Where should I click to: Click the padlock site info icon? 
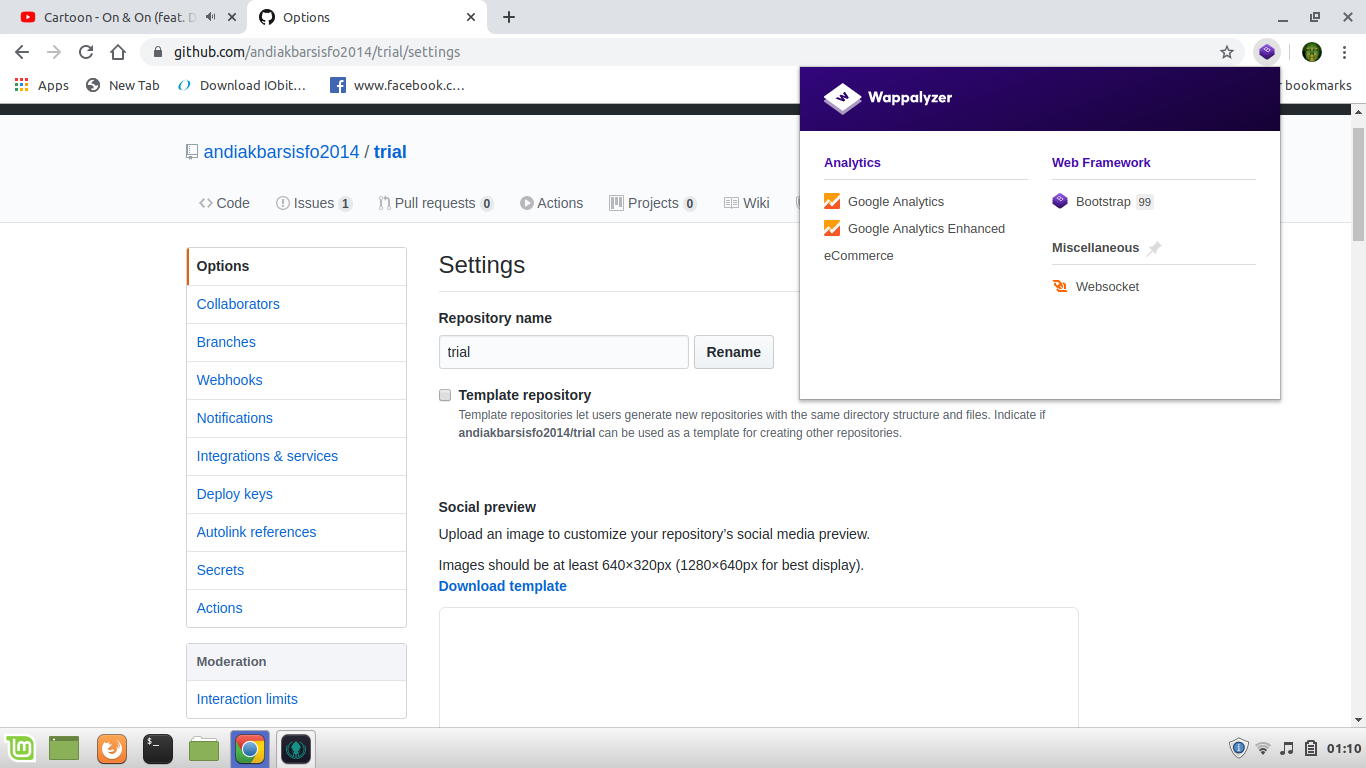tap(158, 52)
